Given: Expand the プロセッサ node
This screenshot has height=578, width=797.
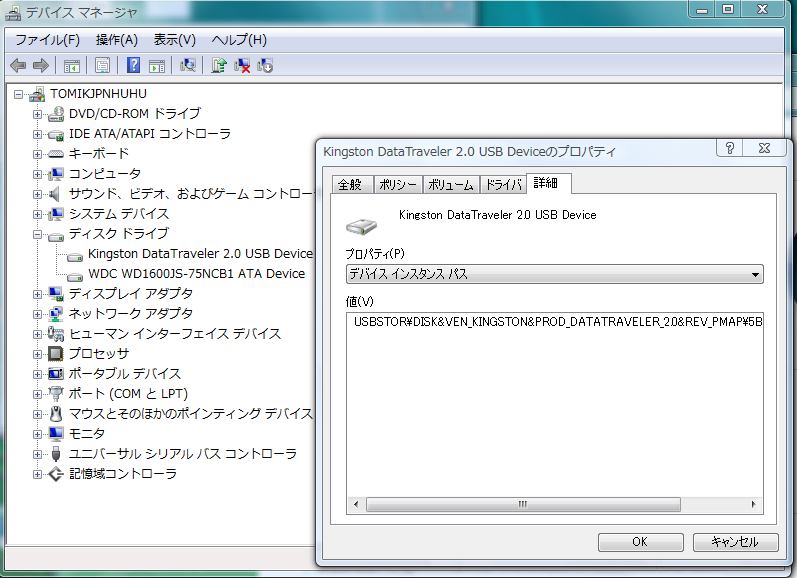Looking at the screenshot, I should (x=37, y=354).
